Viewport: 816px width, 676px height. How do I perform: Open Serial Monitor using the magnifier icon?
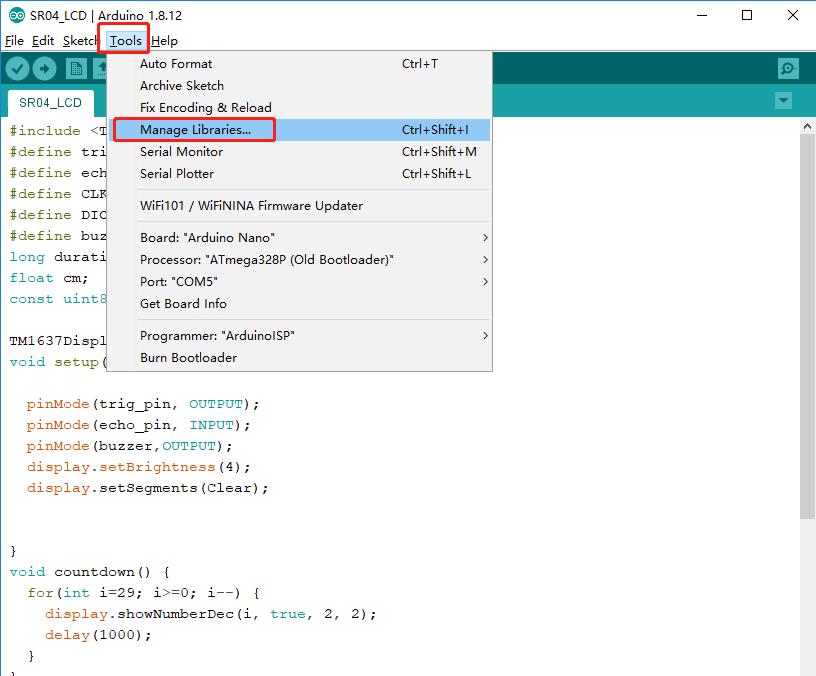click(x=788, y=68)
